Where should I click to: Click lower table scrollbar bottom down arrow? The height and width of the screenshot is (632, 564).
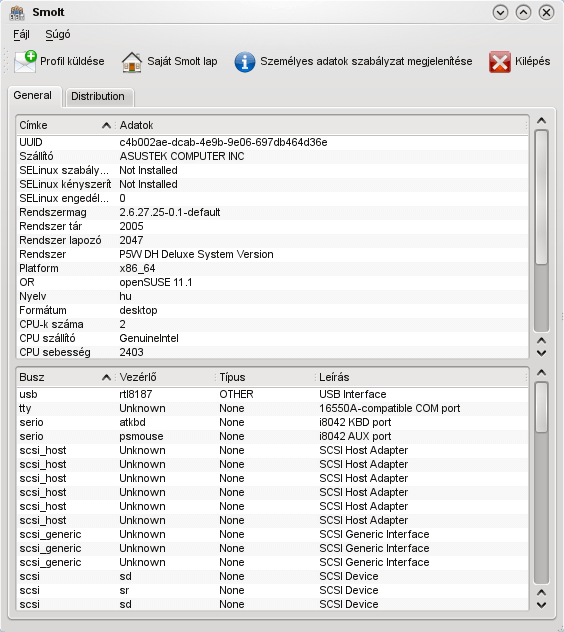541,605
